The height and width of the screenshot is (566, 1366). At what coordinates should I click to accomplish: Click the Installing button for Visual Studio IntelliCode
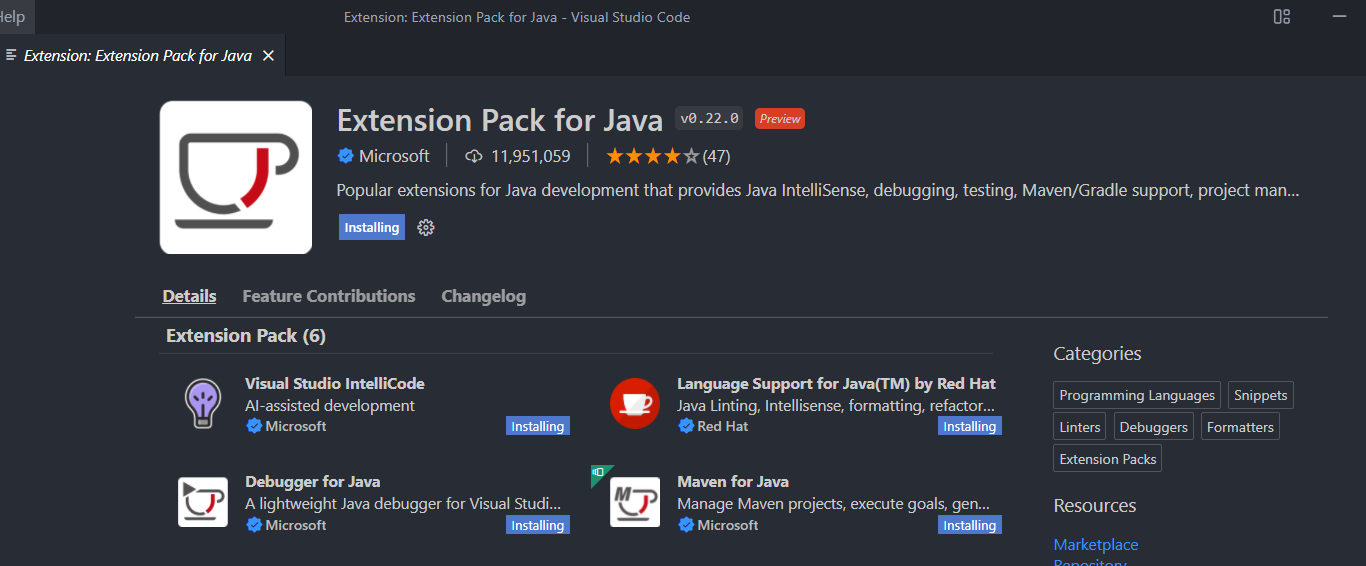538,426
